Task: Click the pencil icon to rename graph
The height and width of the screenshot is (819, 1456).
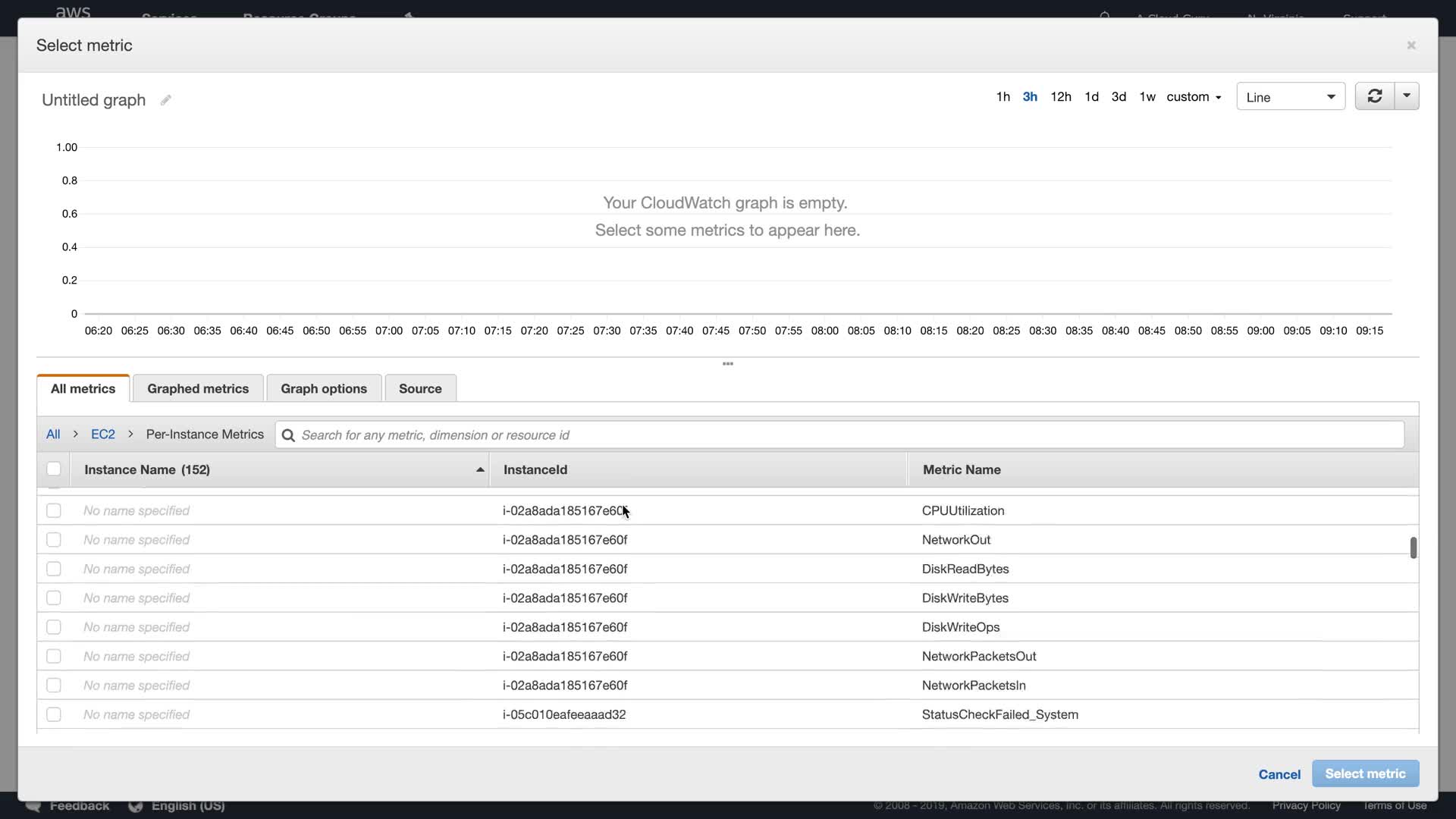Action: point(165,100)
